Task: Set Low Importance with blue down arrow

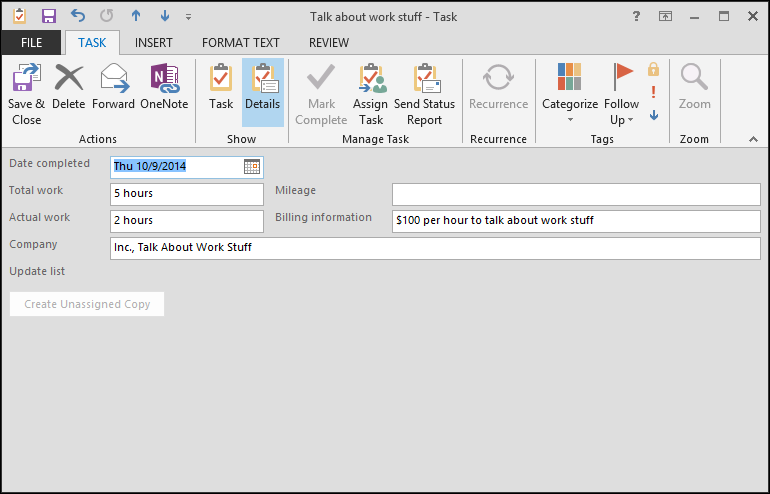Action: click(x=654, y=115)
